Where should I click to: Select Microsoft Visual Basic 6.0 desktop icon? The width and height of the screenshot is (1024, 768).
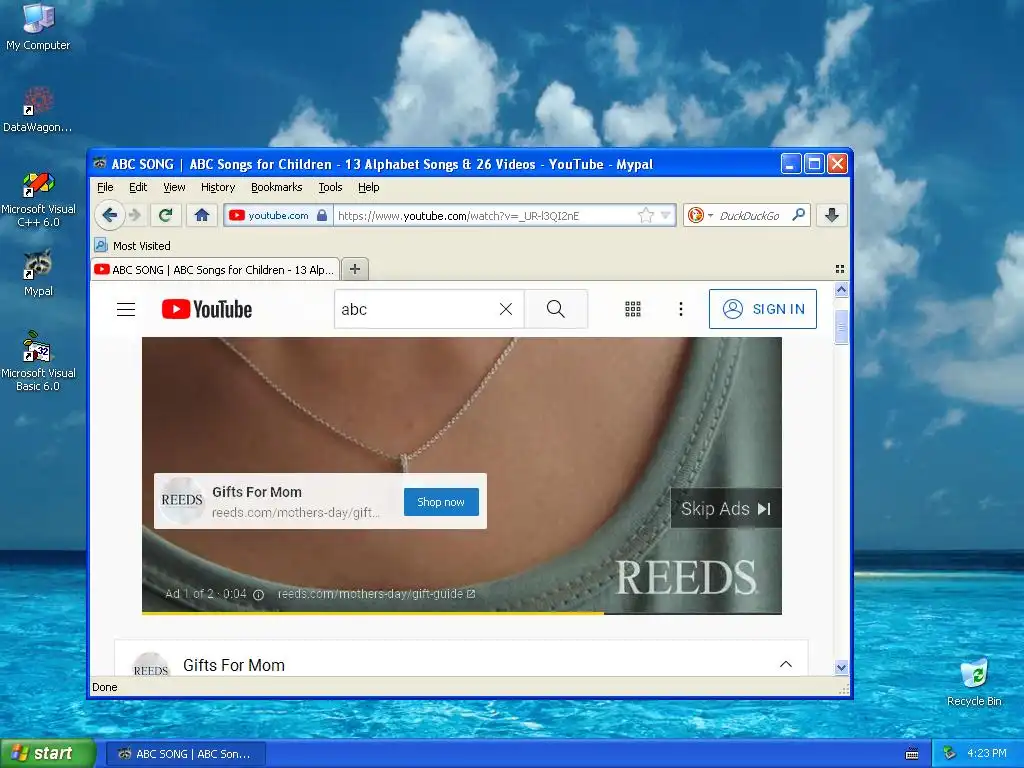(x=38, y=362)
